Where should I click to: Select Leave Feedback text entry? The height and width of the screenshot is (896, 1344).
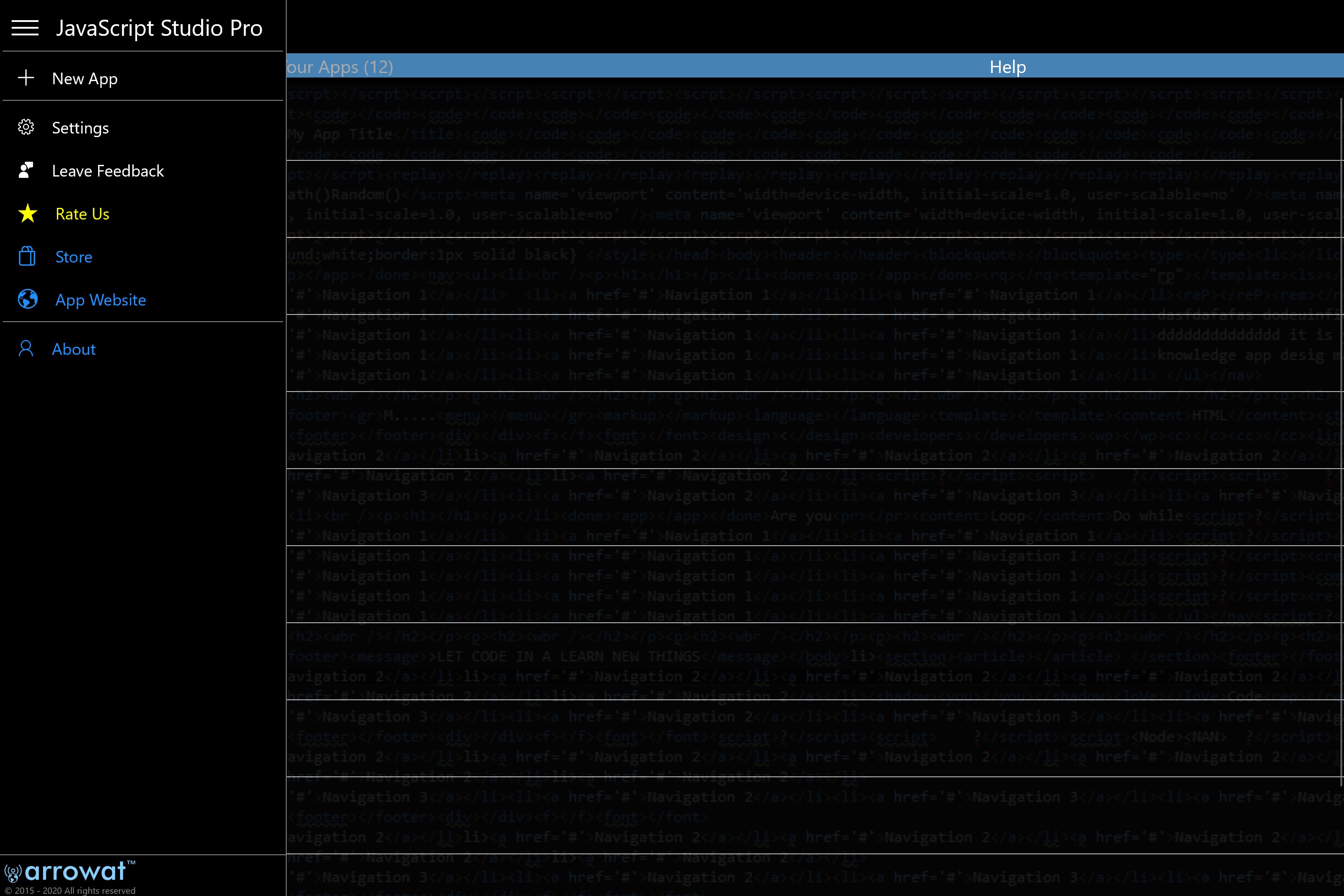coord(108,171)
